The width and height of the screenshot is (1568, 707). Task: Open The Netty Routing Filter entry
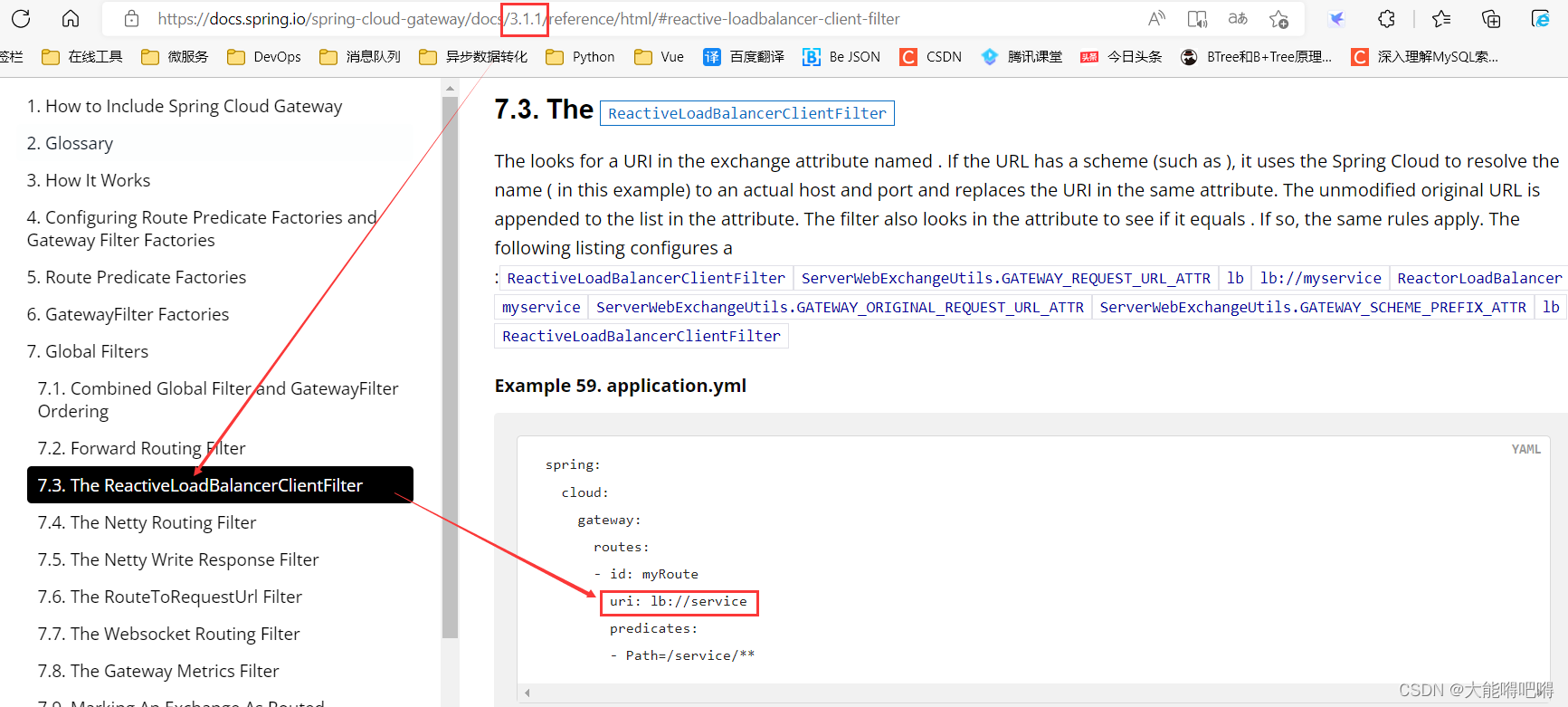tap(147, 522)
